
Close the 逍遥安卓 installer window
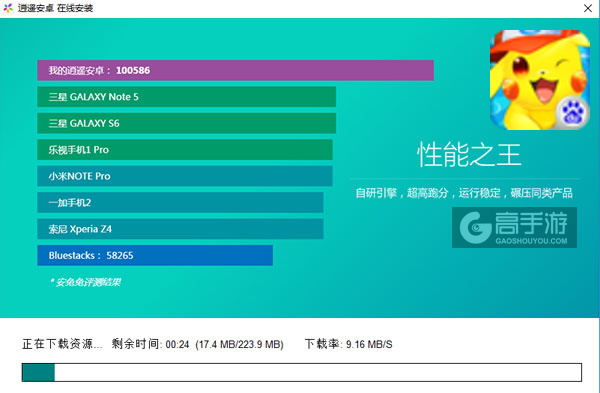click(588, 8)
